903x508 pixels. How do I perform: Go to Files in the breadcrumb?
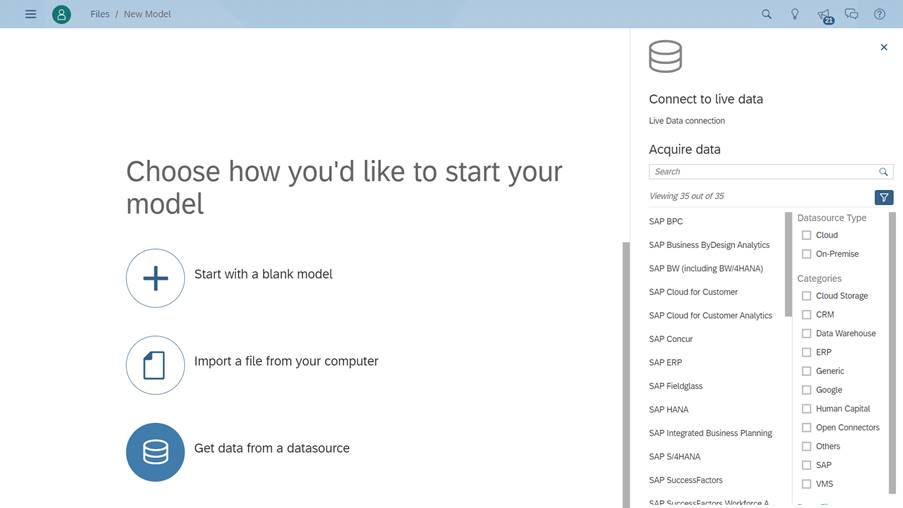pos(99,14)
